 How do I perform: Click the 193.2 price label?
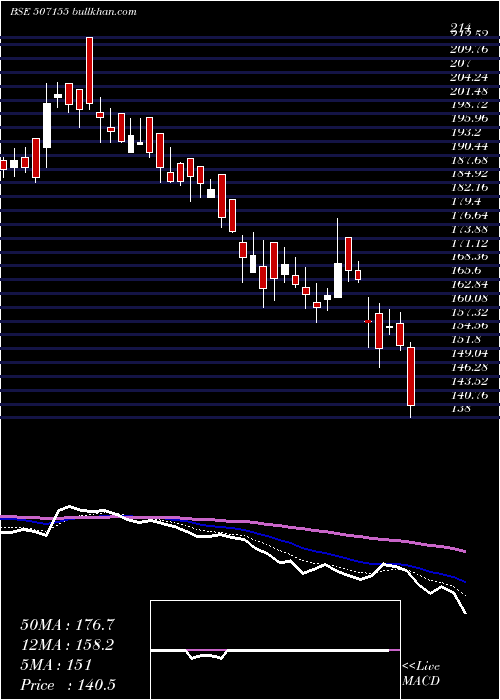465,132
